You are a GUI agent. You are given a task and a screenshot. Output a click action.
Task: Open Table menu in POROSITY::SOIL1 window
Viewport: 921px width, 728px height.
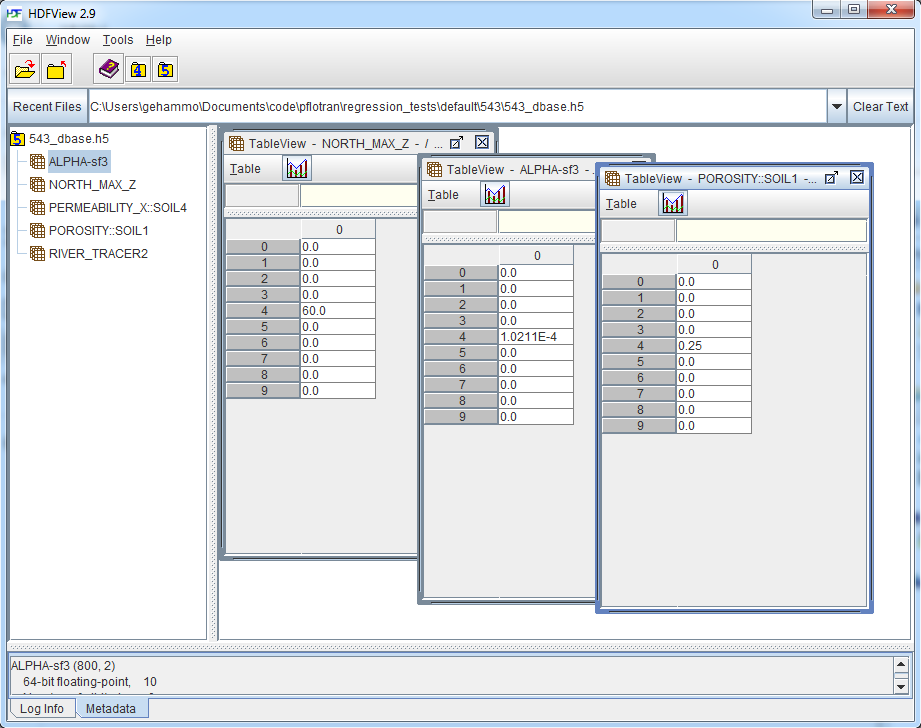click(621, 204)
